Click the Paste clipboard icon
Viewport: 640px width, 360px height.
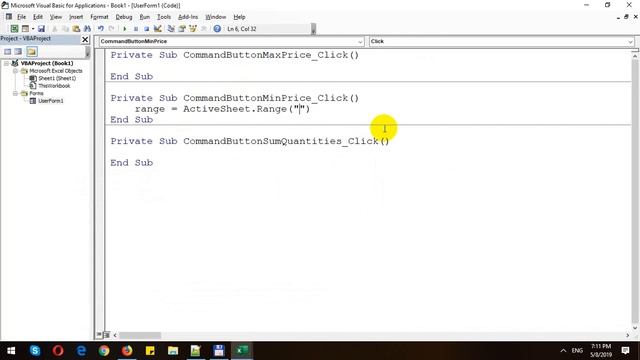[76, 29]
